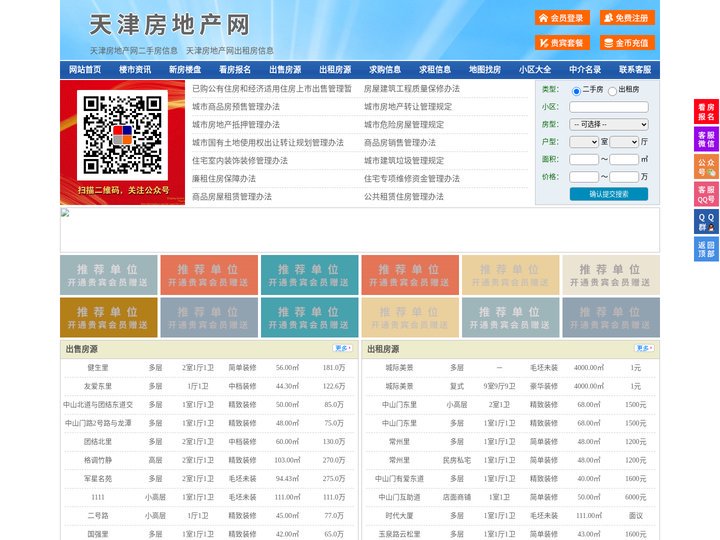Click the 公众号 floating sidebar icon
Viewport: 720px width, 540px height.
coord(706,167)
